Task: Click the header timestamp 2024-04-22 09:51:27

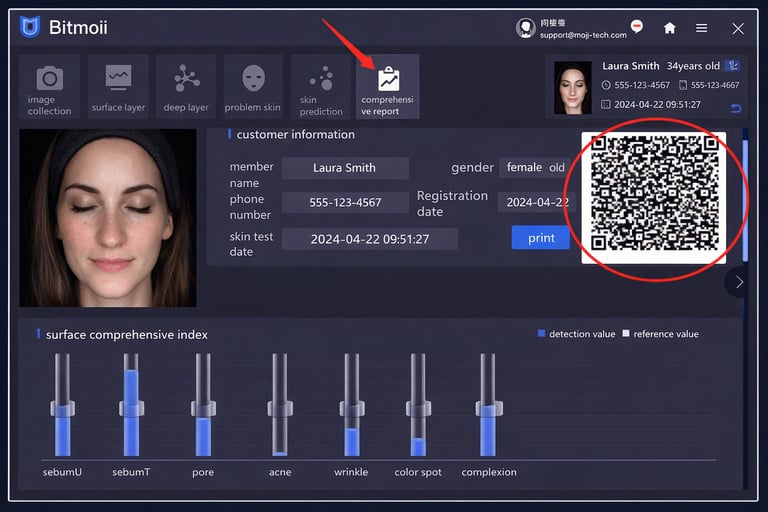Action: tap(657, 104)
